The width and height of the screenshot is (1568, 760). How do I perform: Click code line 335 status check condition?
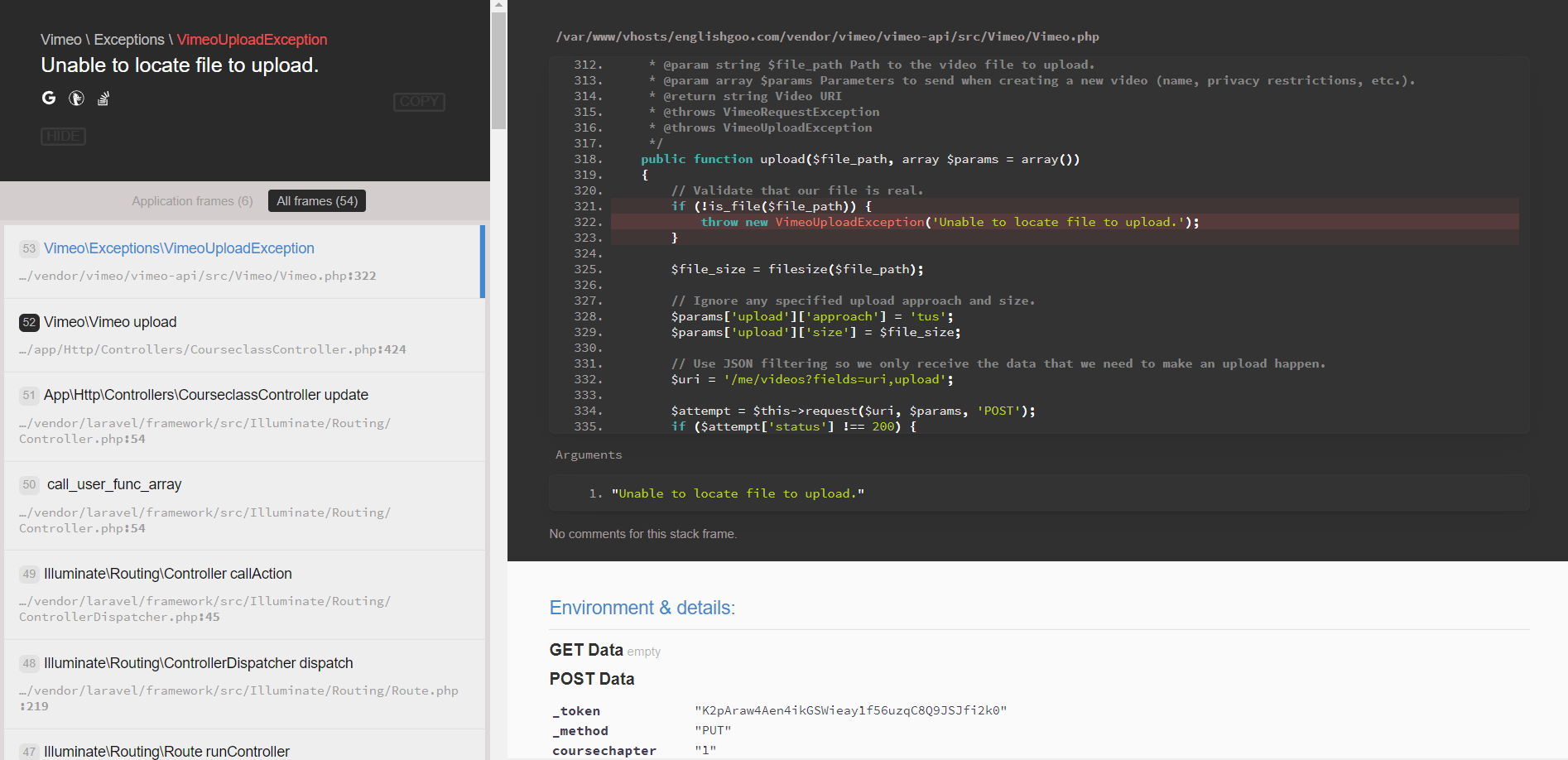point(793,426)
